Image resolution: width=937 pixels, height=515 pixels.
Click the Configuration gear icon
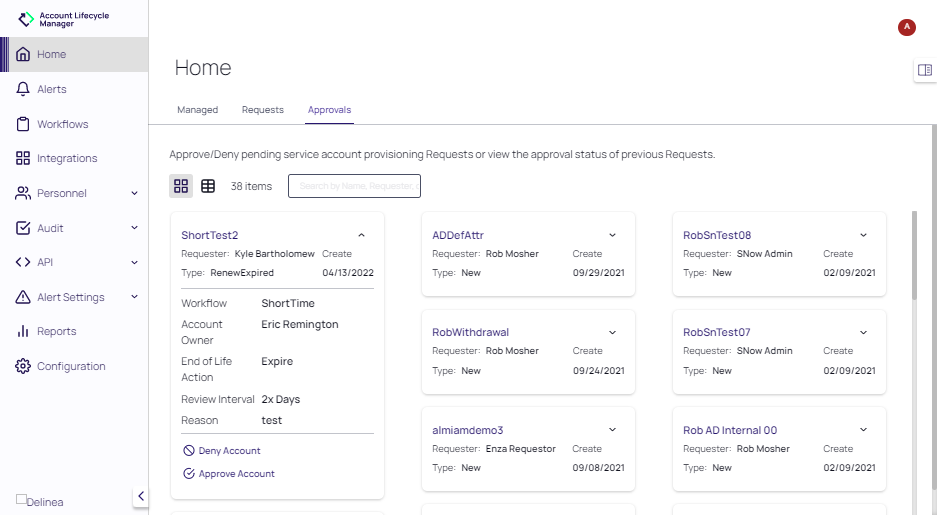(x=23, y=366)
